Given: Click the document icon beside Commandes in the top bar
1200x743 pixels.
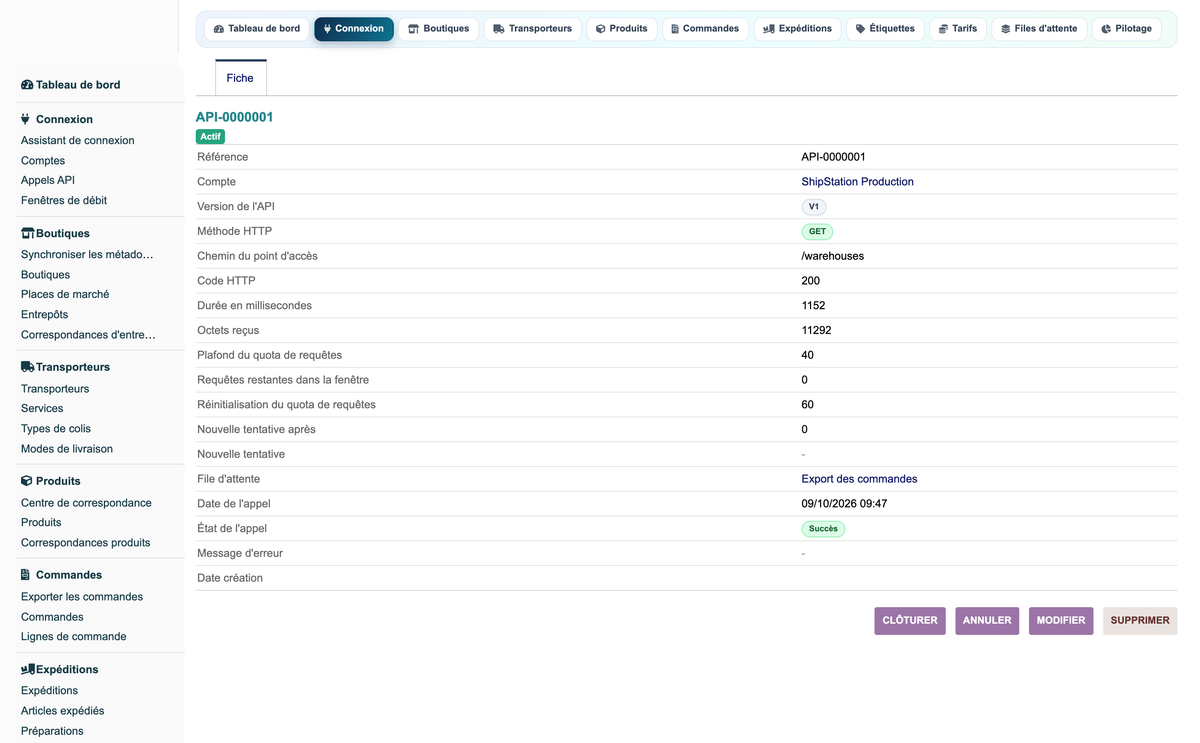Looking at the screenshot, I should [675, 29].
